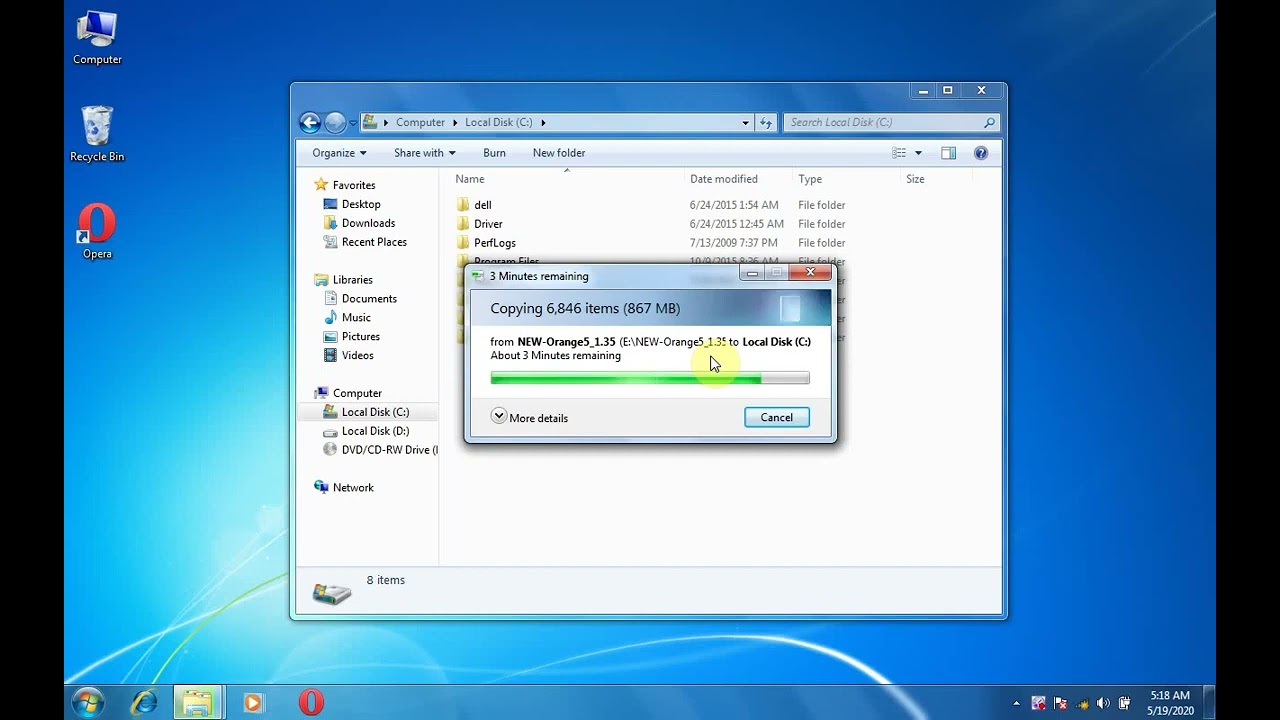Image resolution: width=1280 pixels, height=720 pixels.
Task: Open the volume speaker tray icon
Action: coord(1103,703)
